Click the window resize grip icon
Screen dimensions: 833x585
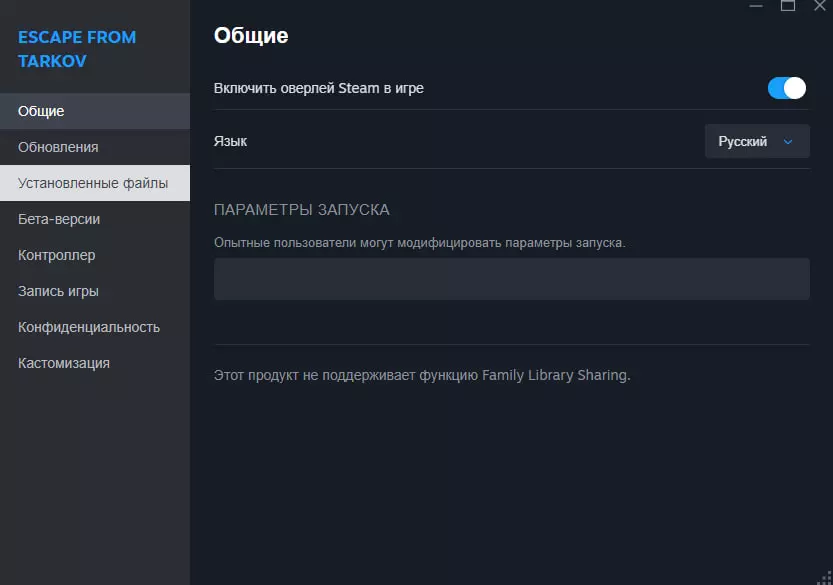coord(824,576)
